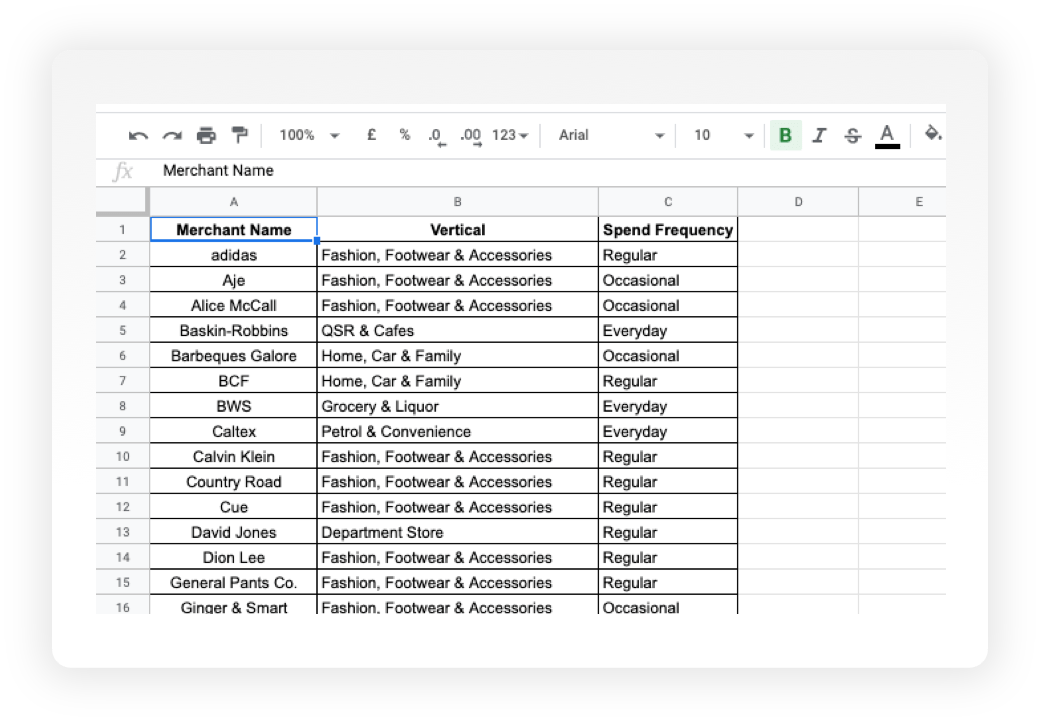Toggle Italic formatting
Viewport: 1040px width, 722px height.
point(820,135)
